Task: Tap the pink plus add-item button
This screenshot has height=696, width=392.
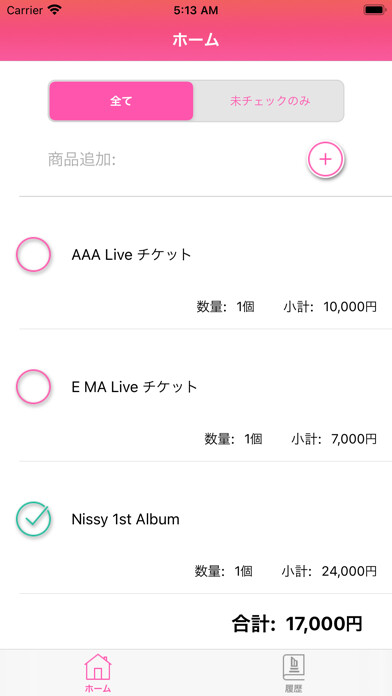Action: [x=326, y=159]
